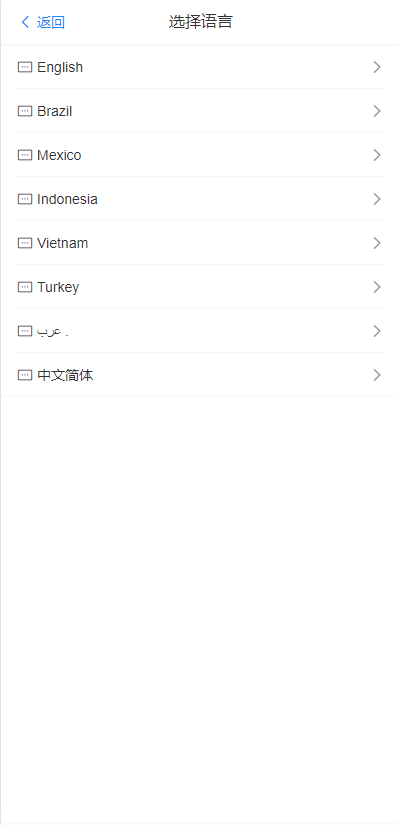Click the keyboard icon beside Brazil

coord(25,111)
